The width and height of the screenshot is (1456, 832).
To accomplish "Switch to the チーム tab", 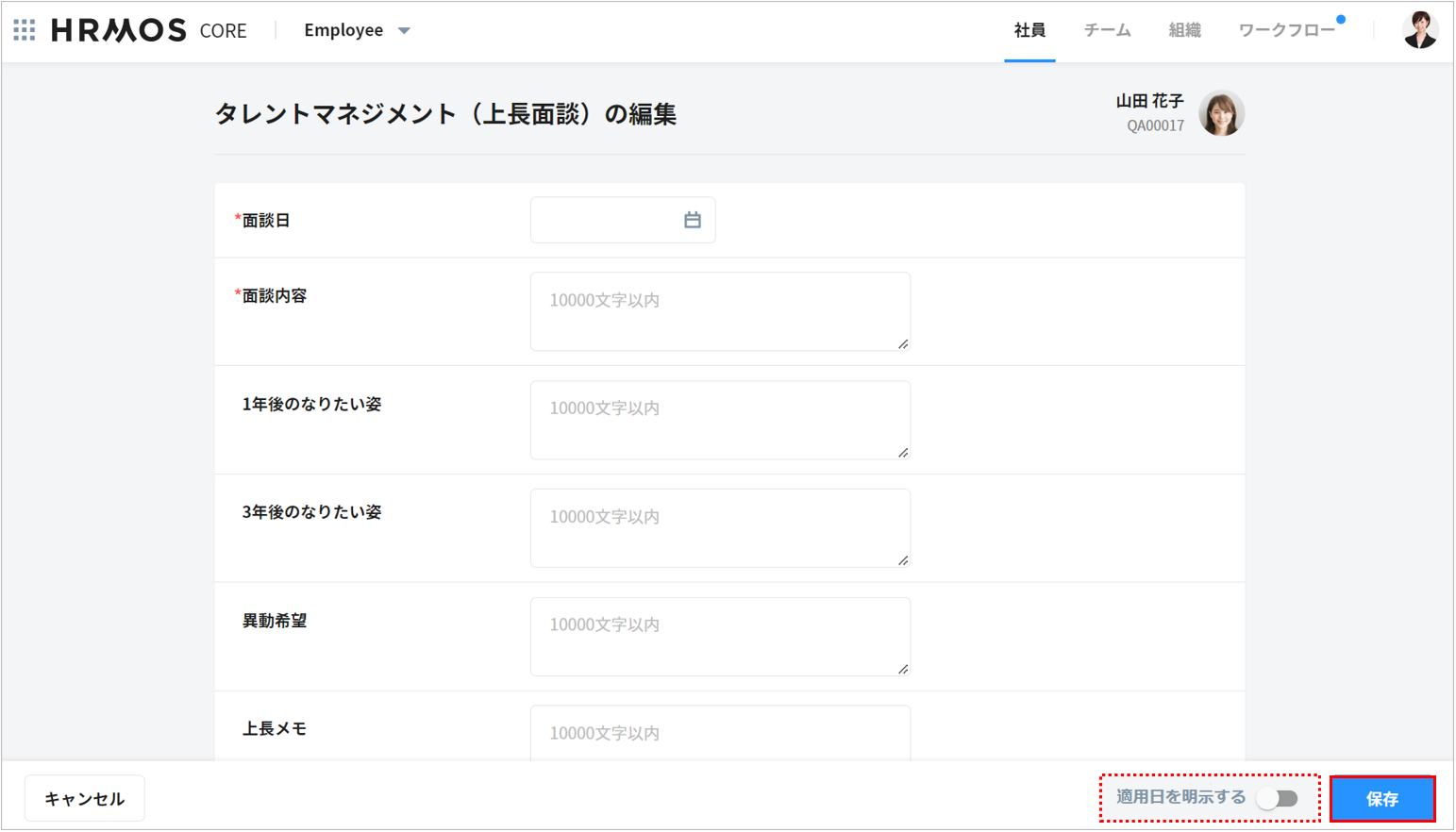I will (x=1107, y=30).
